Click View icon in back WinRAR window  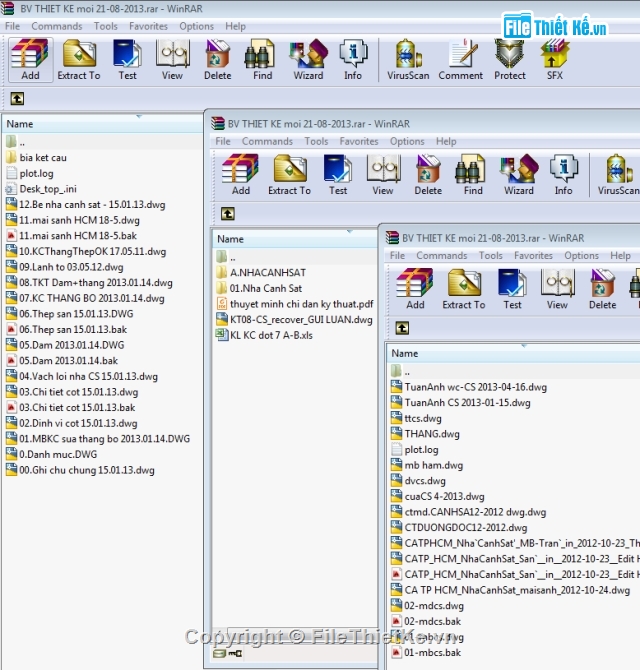coord(172,59)
